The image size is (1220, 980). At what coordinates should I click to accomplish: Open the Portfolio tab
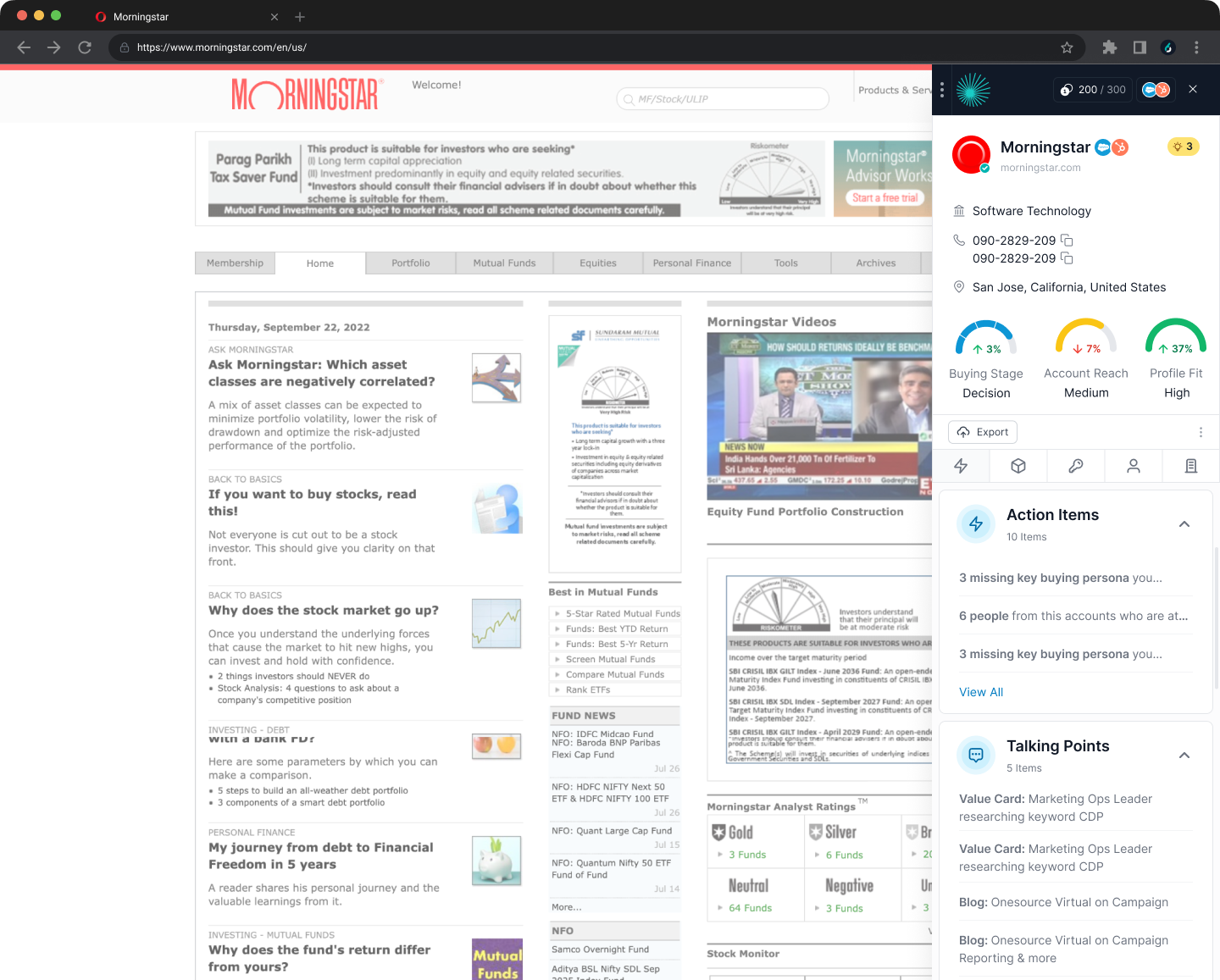pos(411,263)
